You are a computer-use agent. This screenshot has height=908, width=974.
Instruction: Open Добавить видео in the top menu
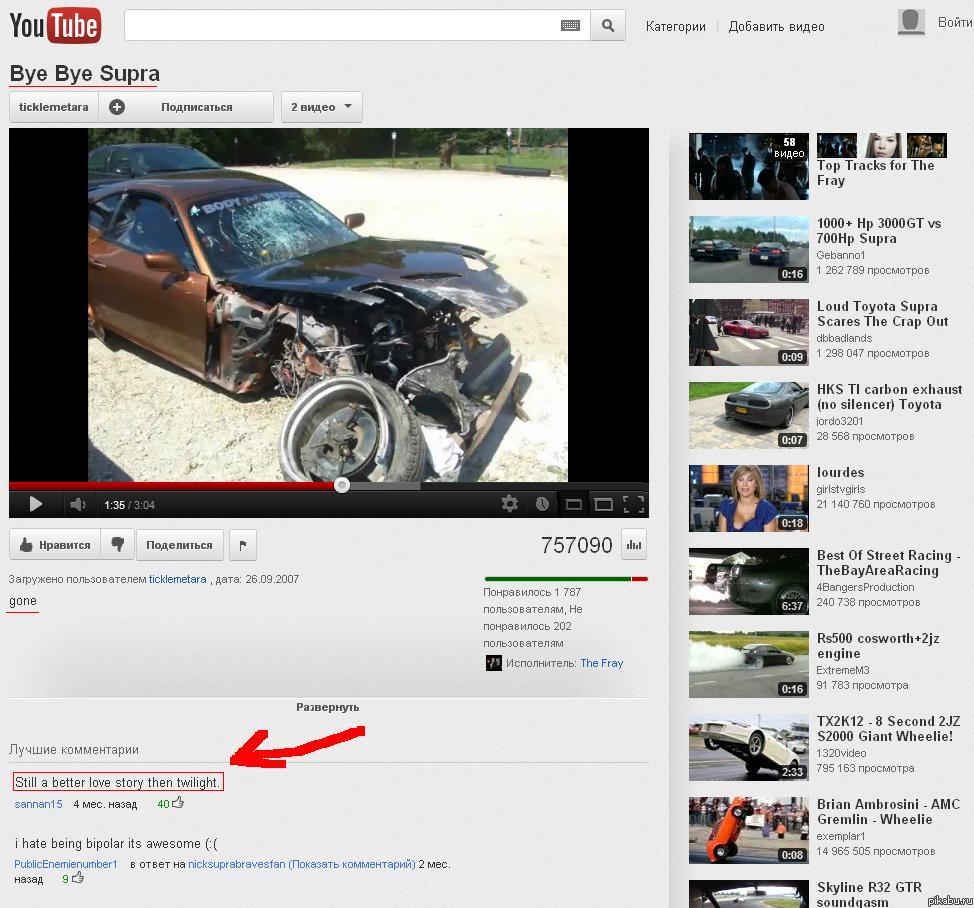(776, 27)
